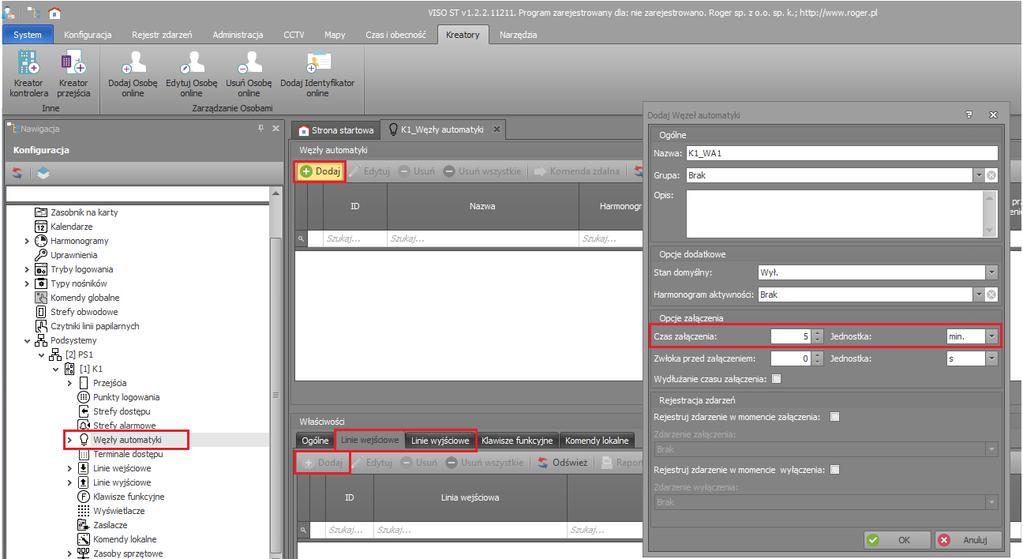Collapse Podsystemy tree node
The image size is (1023, 559).
coord(27,340)
